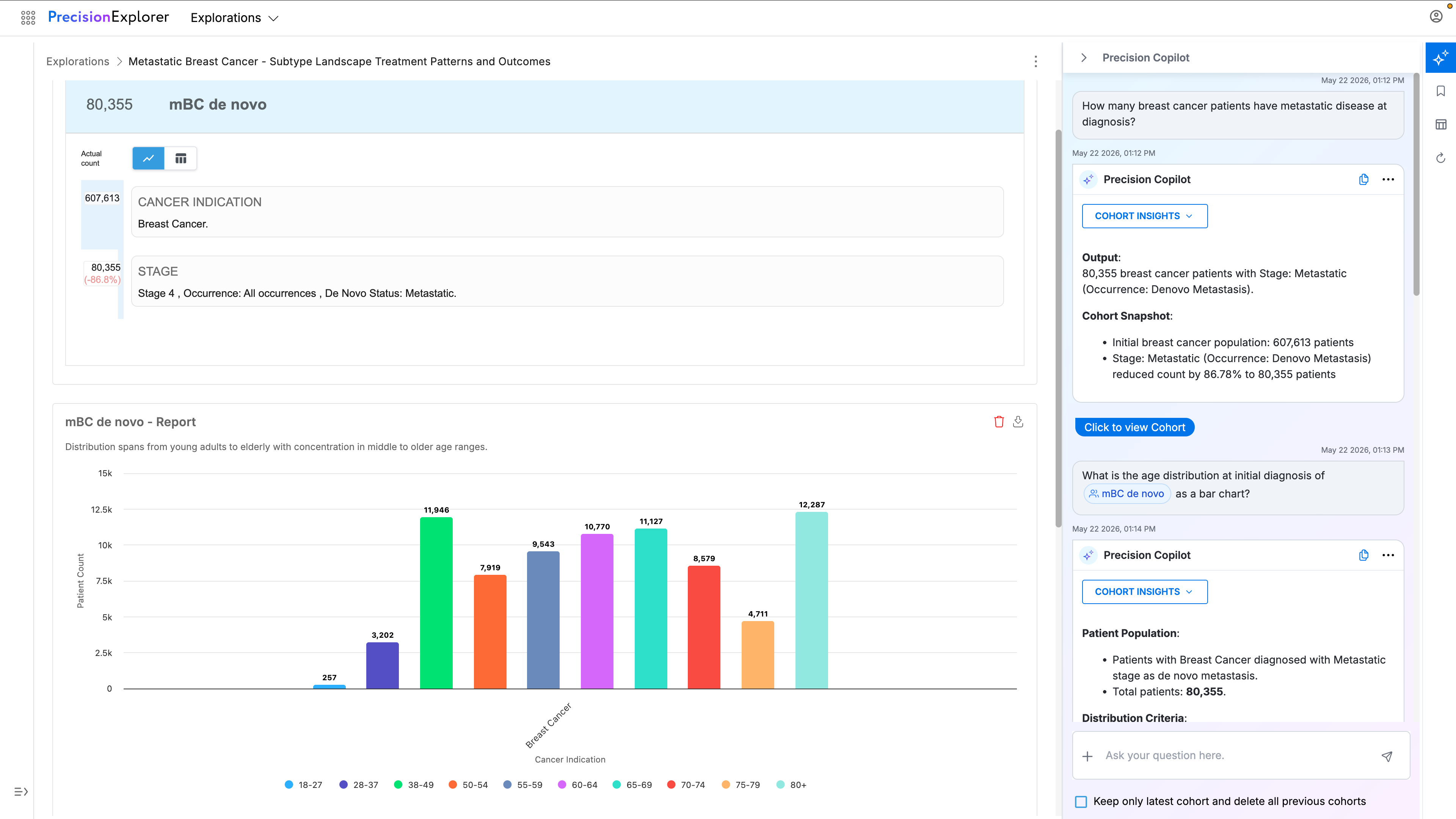Screen dimensions: 1456x819
Task: Toggle the 65-69 legend item
Action: coord(632,785)
